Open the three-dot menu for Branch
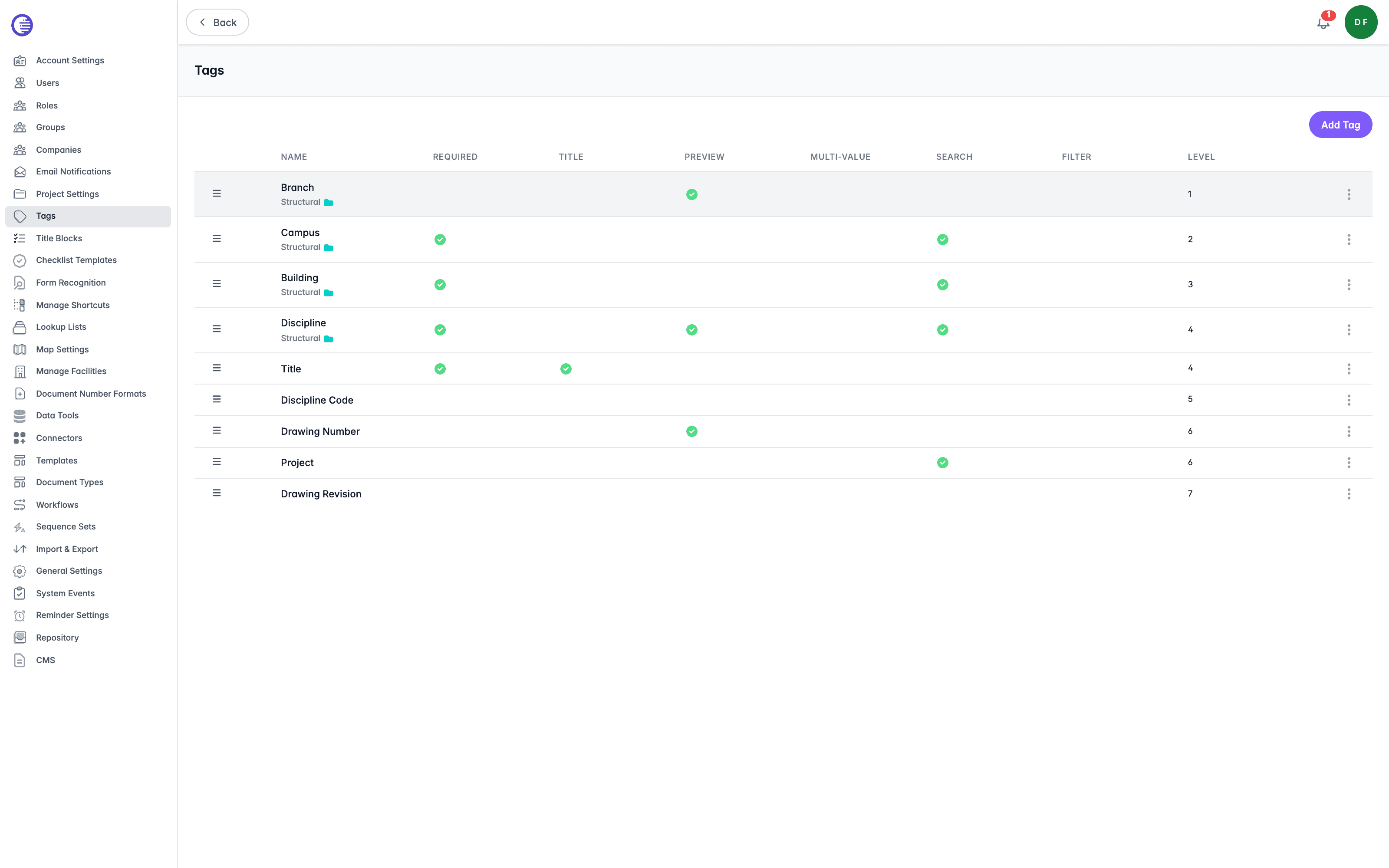This screenshot has width=1389, height=868. click(x=1349, y=194)
